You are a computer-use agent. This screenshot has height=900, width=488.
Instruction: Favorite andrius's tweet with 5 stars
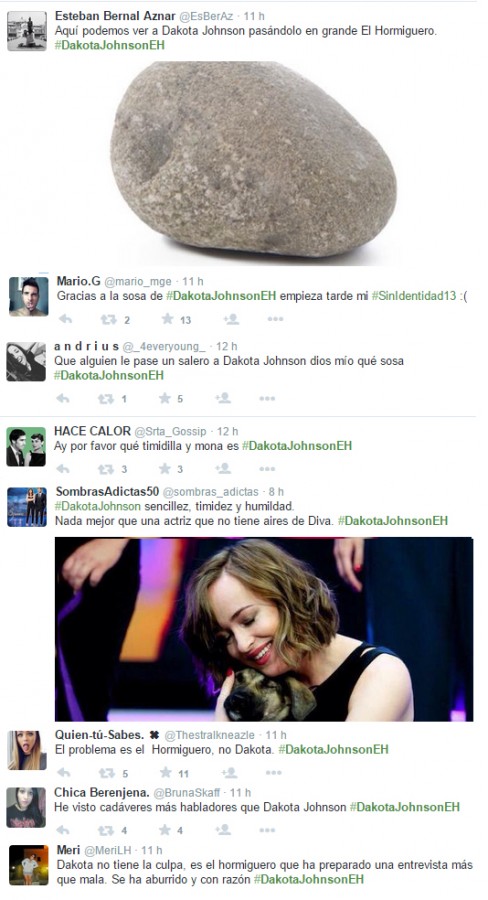coord(165,398)
